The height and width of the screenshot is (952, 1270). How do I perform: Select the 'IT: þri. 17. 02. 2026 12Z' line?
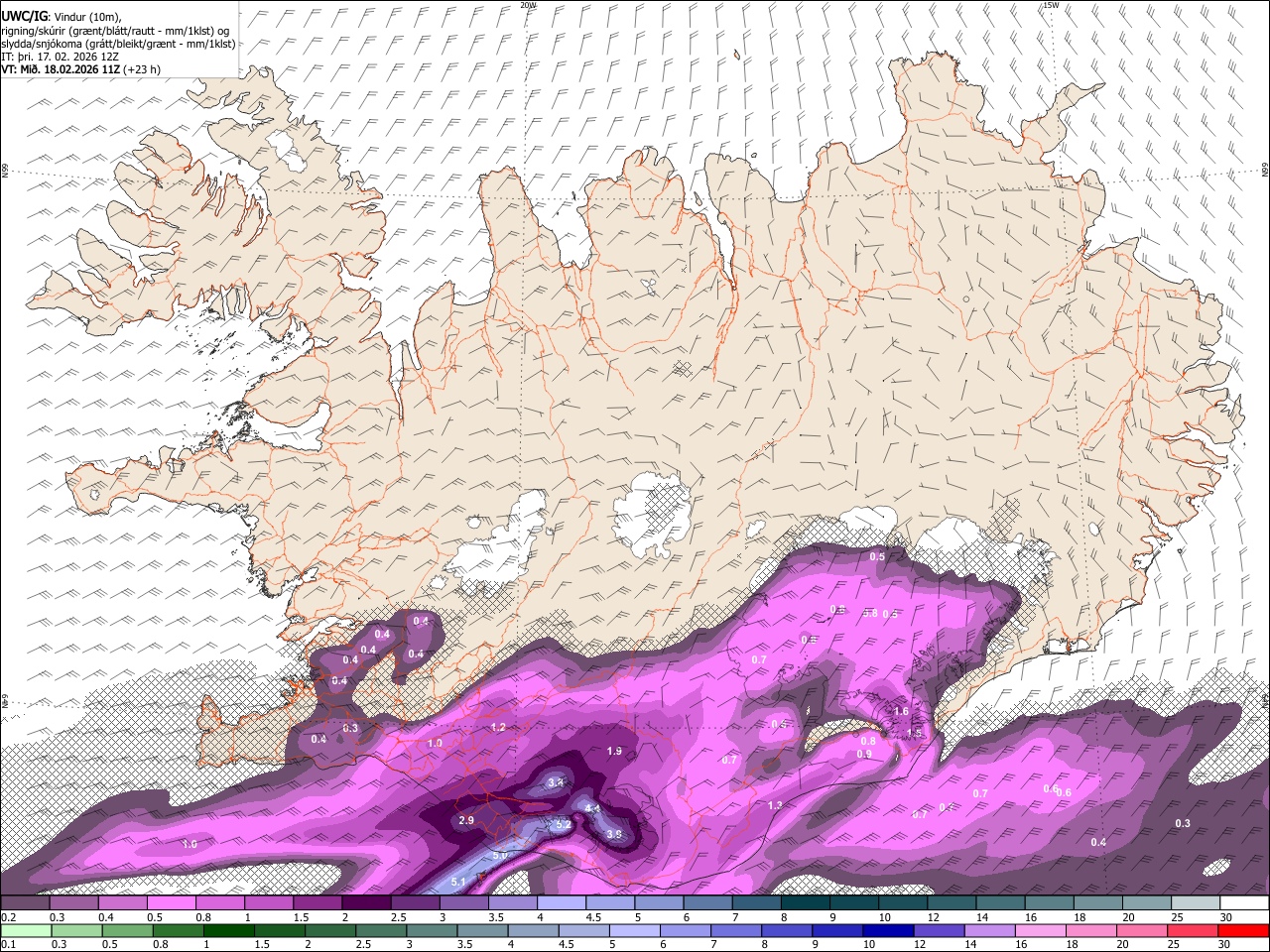pyautogui.click(x=62, y=57)
